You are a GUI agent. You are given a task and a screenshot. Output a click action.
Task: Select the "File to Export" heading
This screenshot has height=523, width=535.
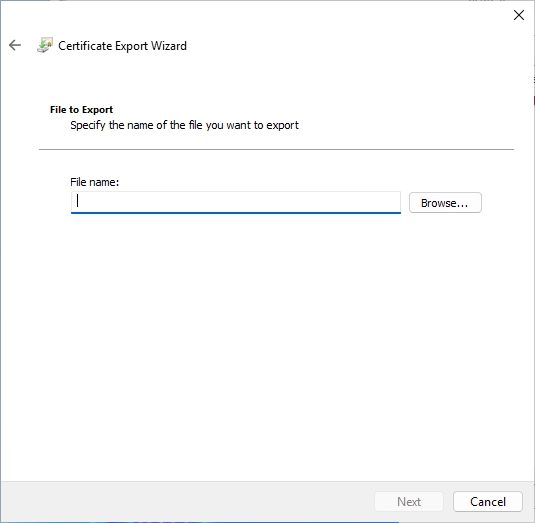pyautogui.click(x=81, y=110)
